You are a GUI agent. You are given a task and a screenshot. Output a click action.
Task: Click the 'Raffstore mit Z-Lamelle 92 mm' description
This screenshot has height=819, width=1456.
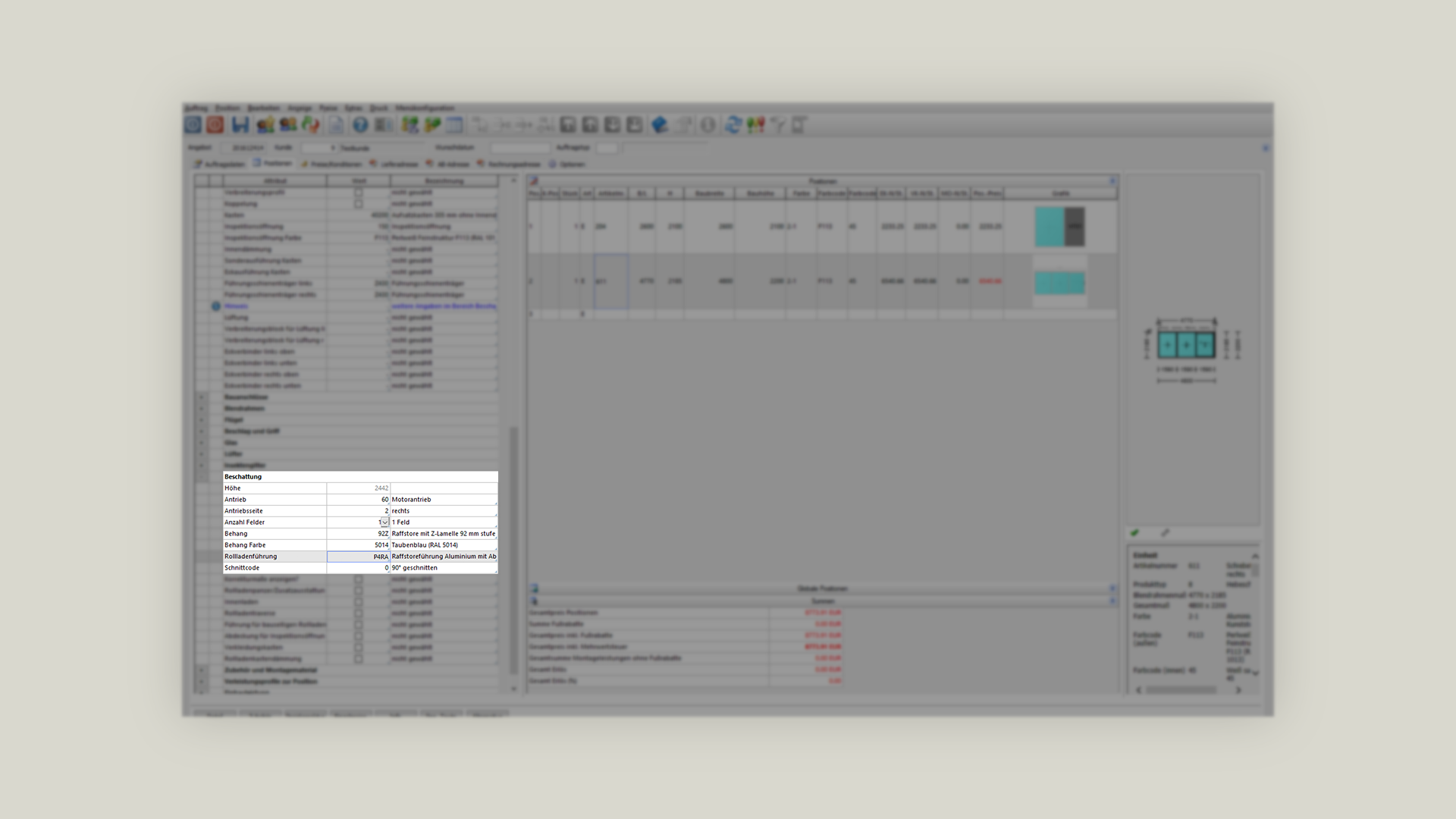[444, 534]
